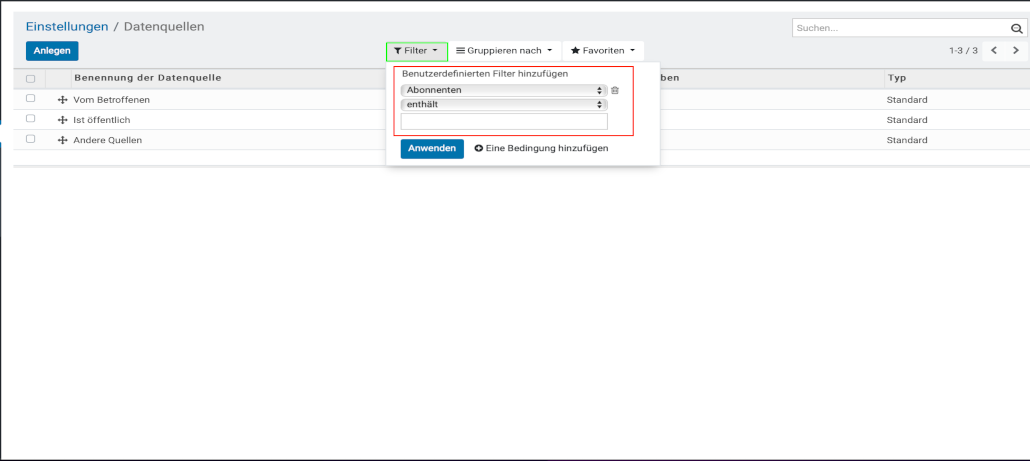Viewport: 1030px width, 461px height.
Task: Click the Anlegen button
Action: [x=52, y=51]
